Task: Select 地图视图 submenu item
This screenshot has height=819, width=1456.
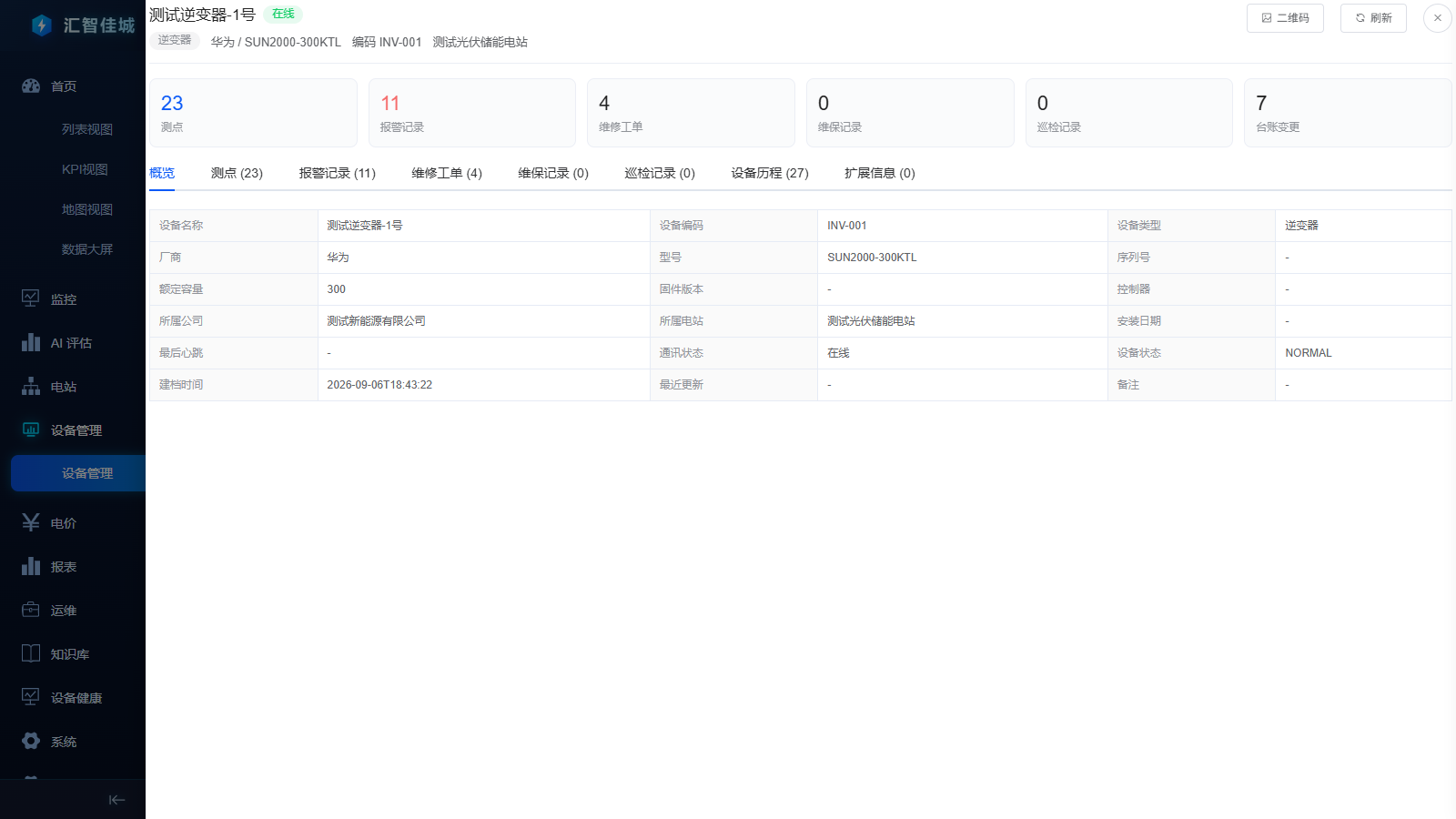Action: tap(87, 209)
